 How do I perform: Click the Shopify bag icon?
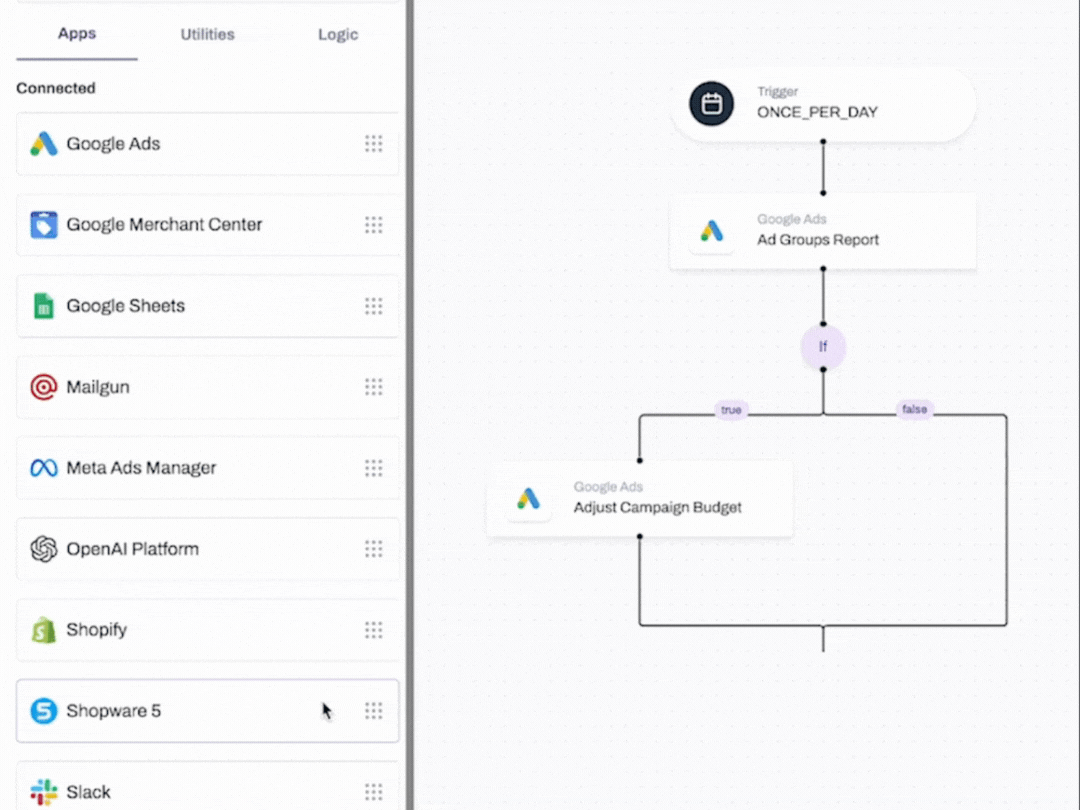click(43, 630)
